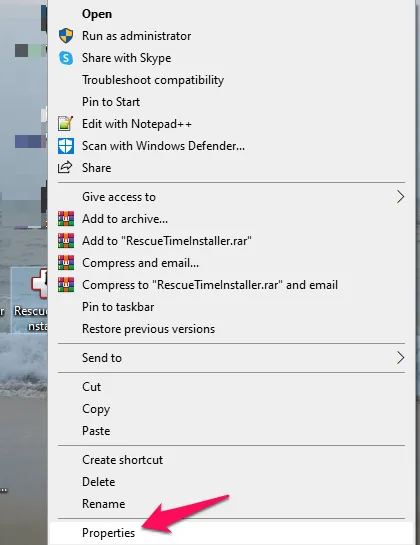This screenshot has width=420, height=545.
Task: Choose Paste in the context menu
Action: pyautogui.click(x=231, y=431)
